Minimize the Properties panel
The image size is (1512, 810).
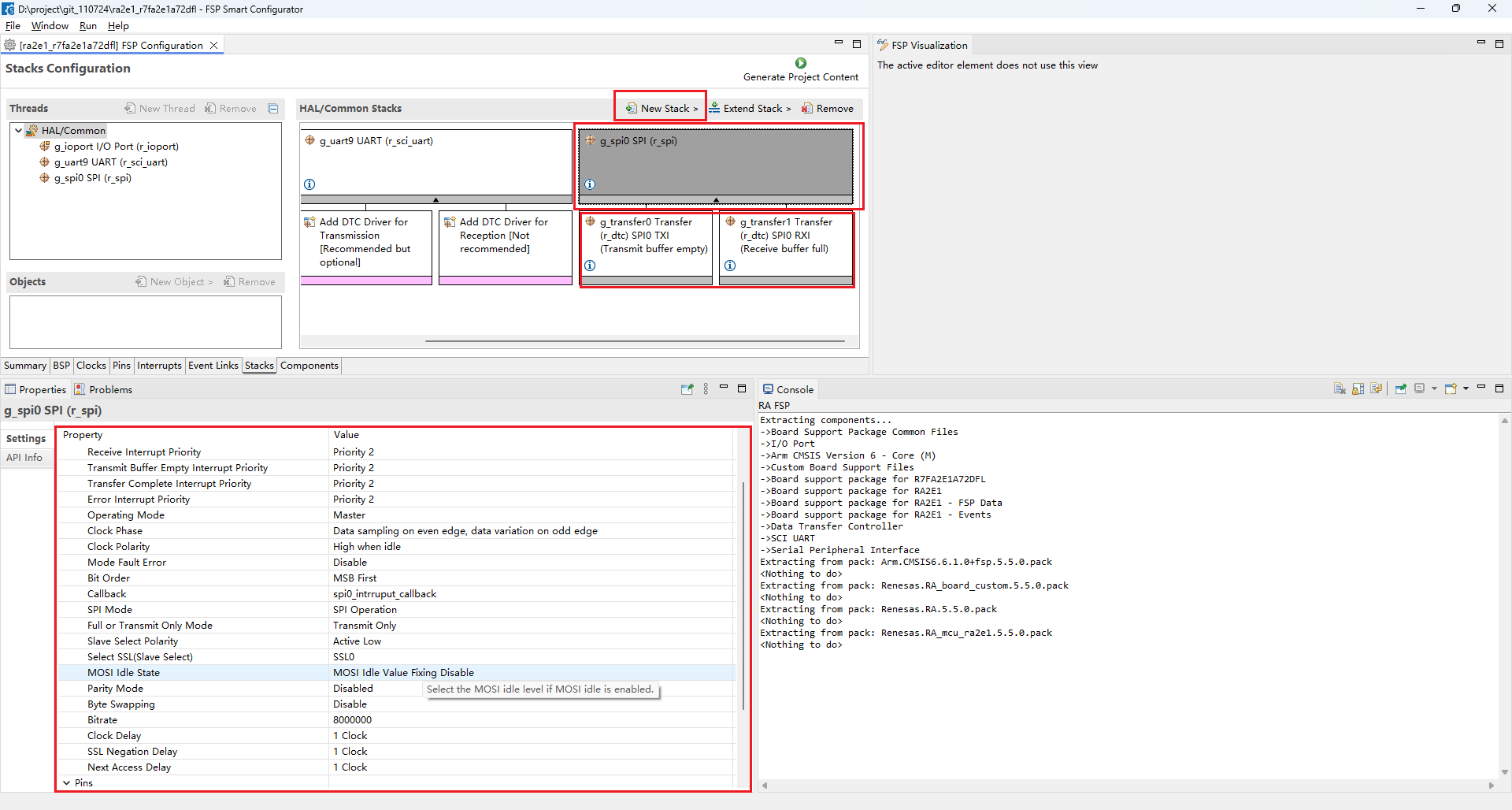pos(723,388)
